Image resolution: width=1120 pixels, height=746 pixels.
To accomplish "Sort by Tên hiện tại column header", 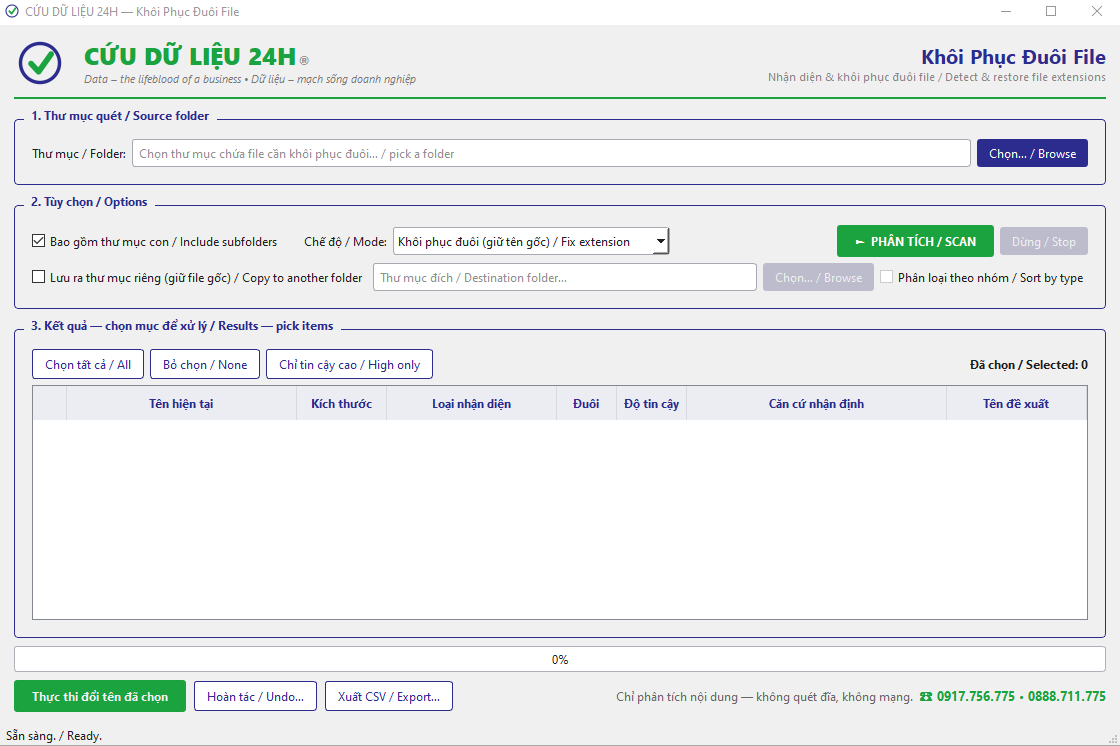I will 181,404.
